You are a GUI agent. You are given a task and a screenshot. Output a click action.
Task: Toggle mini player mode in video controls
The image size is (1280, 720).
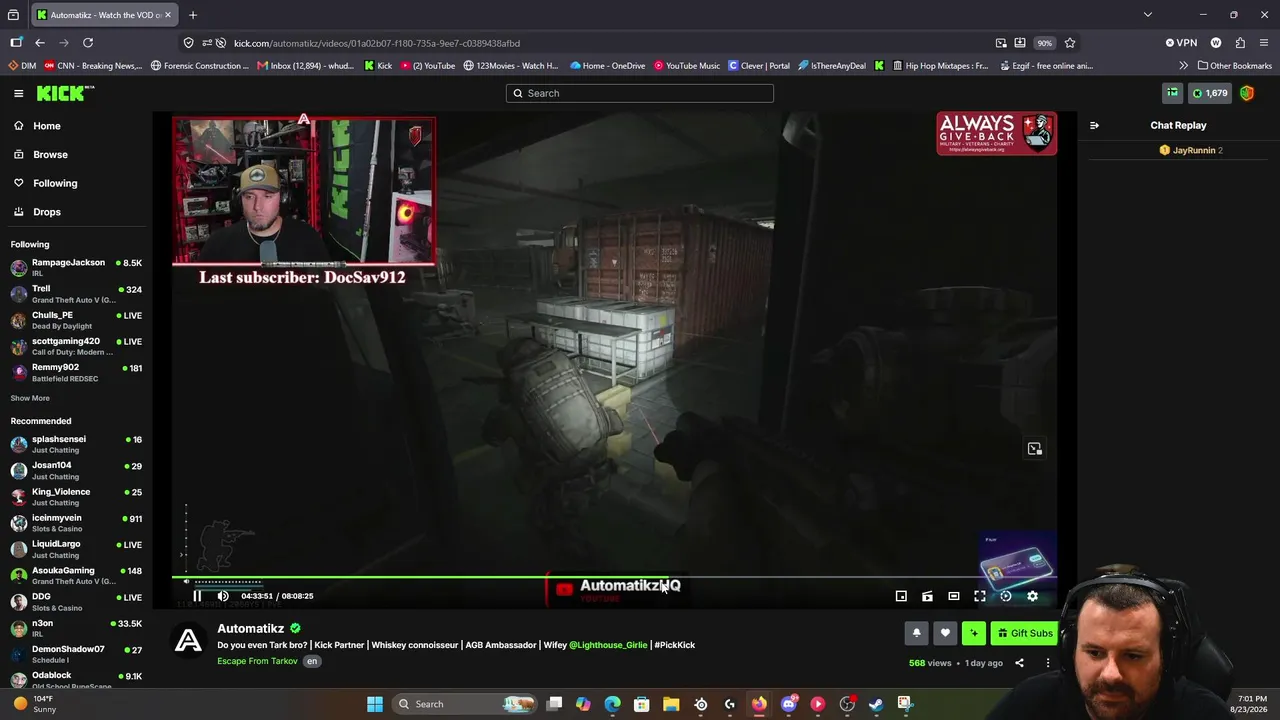tap(901, 596)
